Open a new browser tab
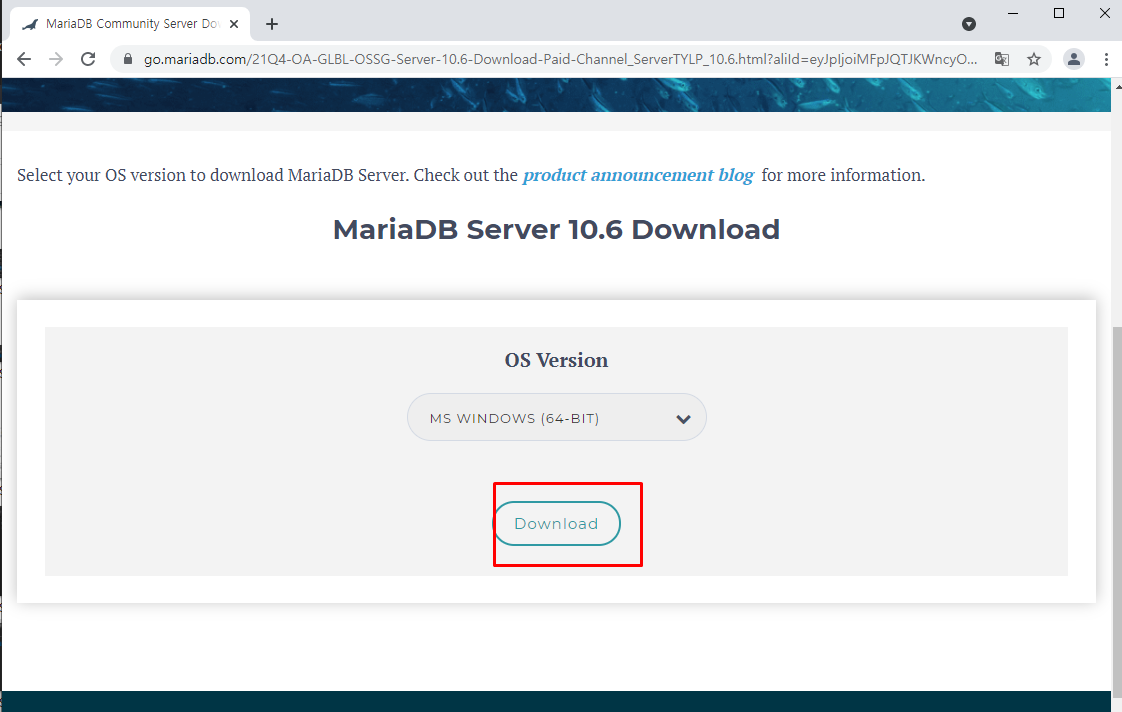 coord(272,24)
